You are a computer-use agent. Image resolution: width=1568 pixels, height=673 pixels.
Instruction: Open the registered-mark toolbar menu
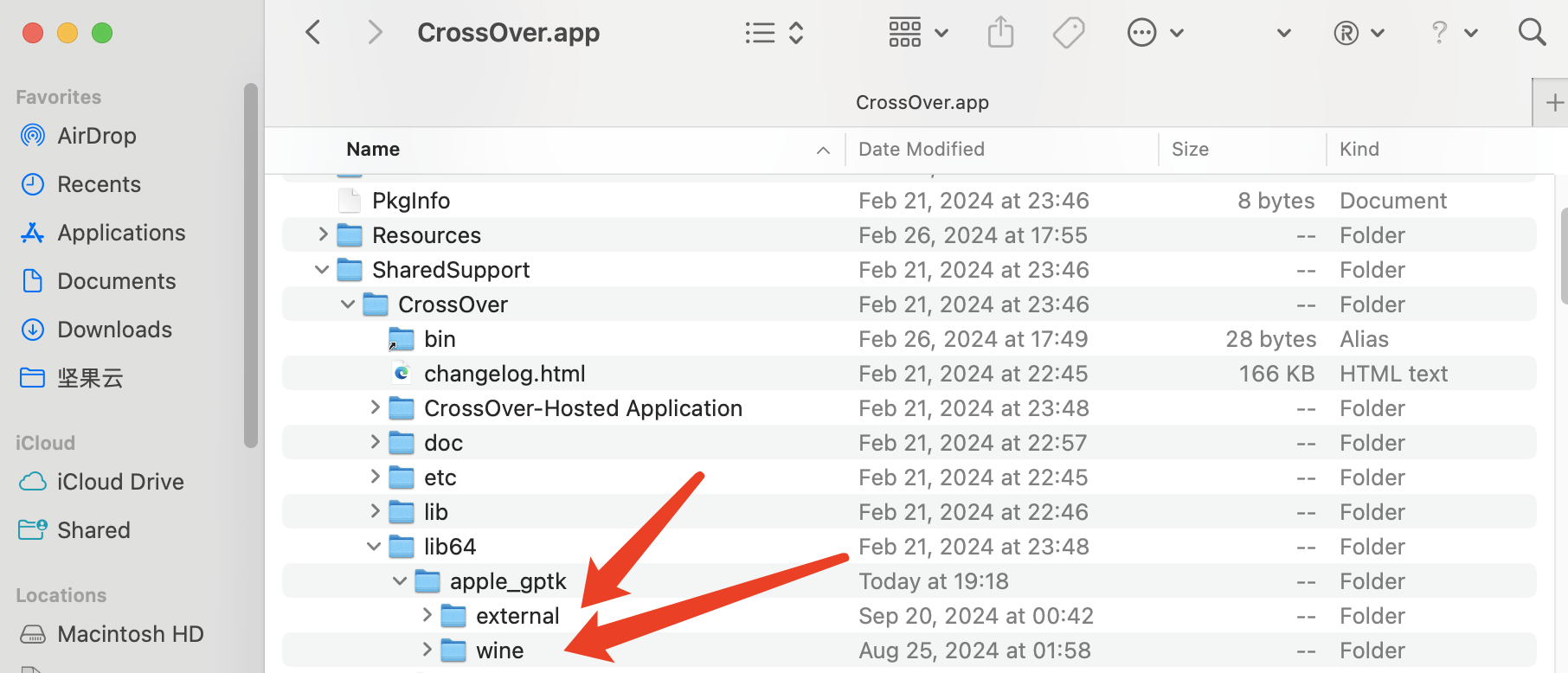[1359, 33]
